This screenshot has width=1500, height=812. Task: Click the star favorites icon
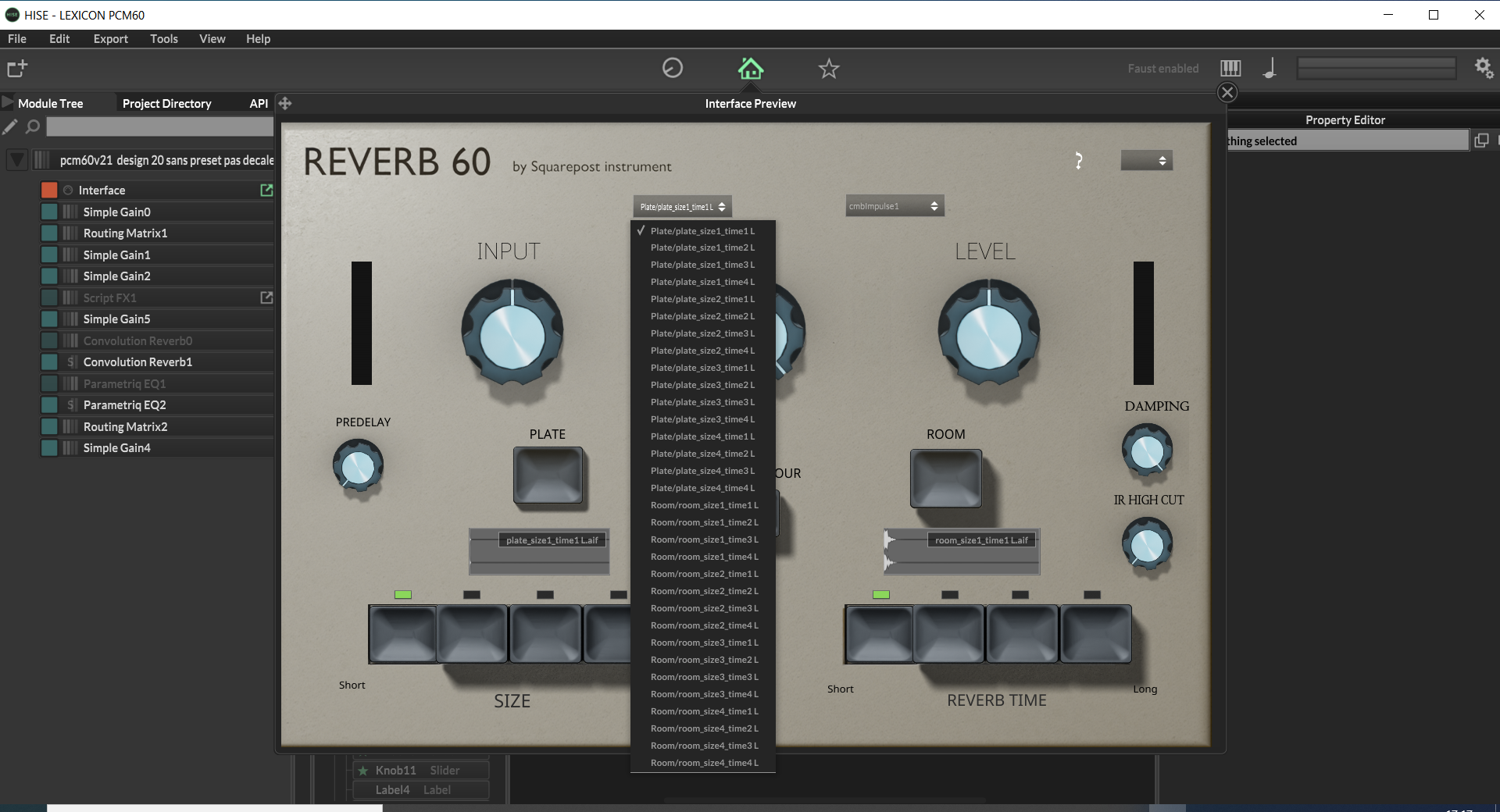[829, 69]
